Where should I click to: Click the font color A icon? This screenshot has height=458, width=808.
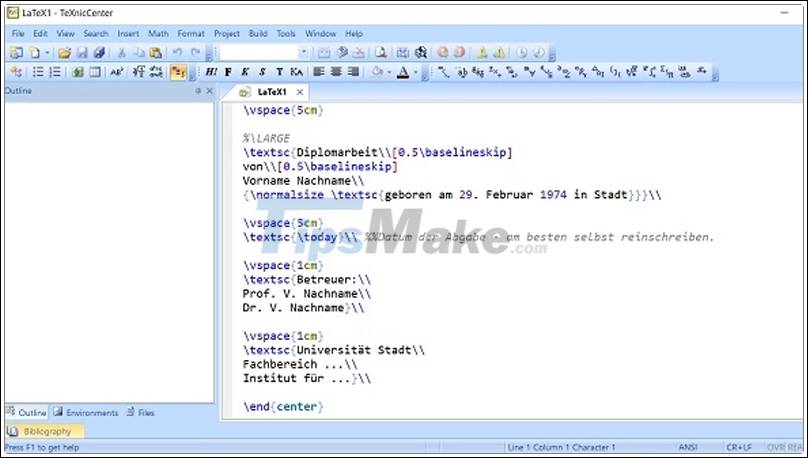[x=403, y=72]
